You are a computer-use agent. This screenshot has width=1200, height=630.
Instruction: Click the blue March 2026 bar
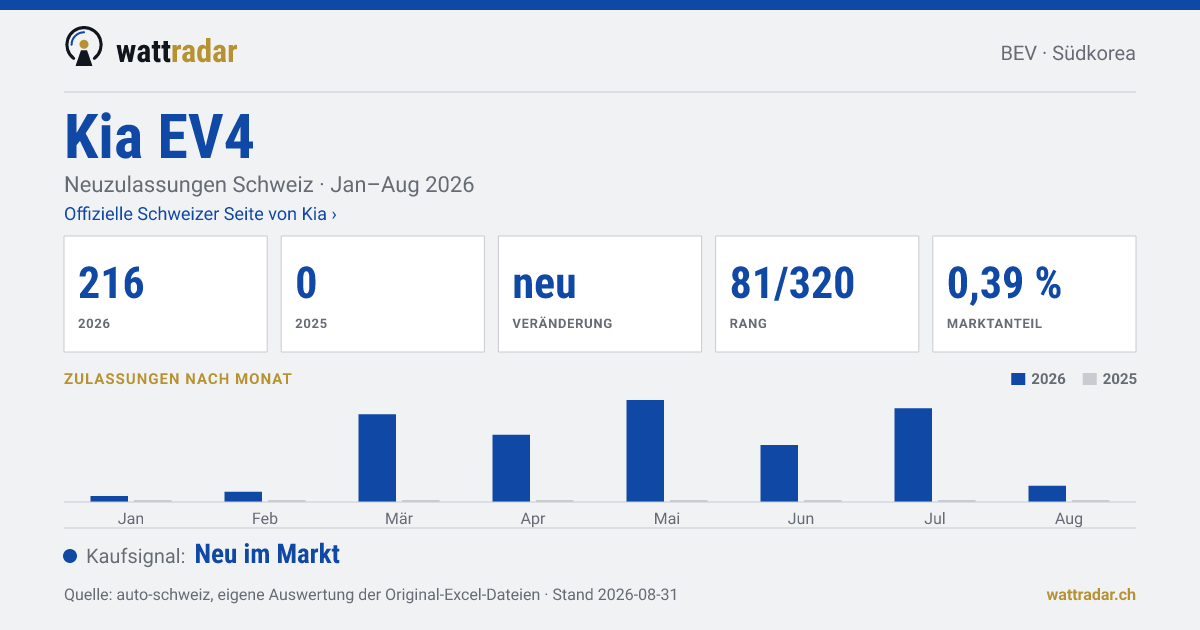point(377,458)
